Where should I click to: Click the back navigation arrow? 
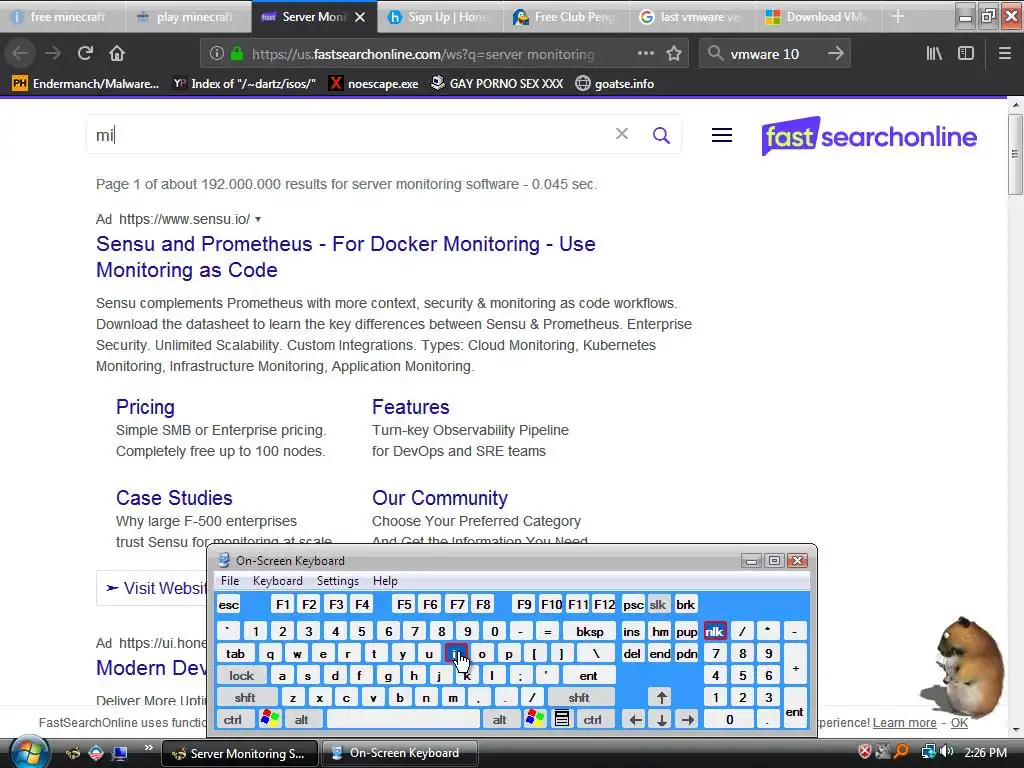(x=21, y=54)
